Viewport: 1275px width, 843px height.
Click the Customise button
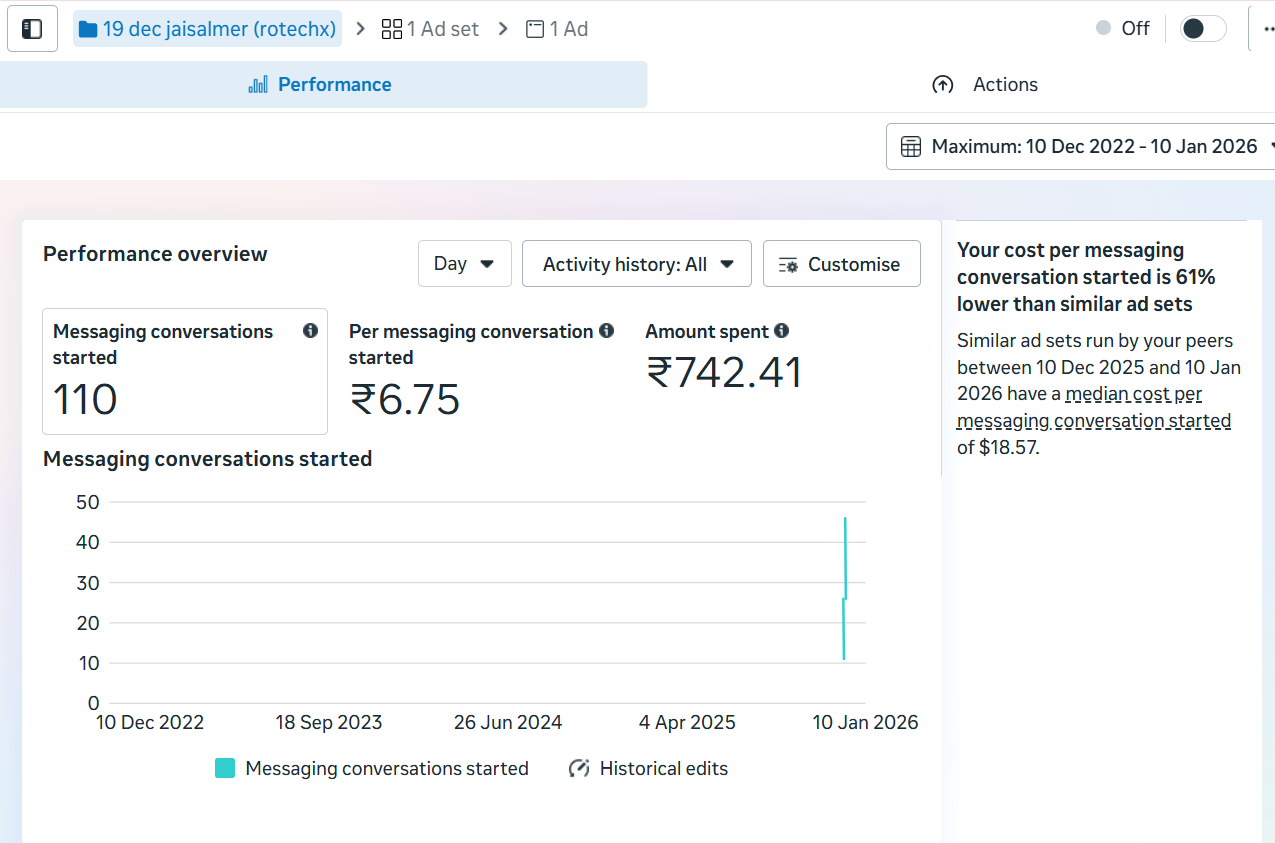click(842, 264)
